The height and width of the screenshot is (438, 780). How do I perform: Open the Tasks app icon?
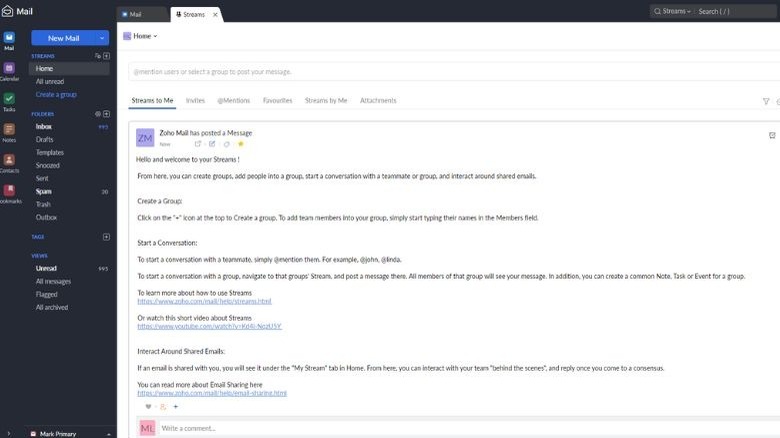[x=9, y=99]
